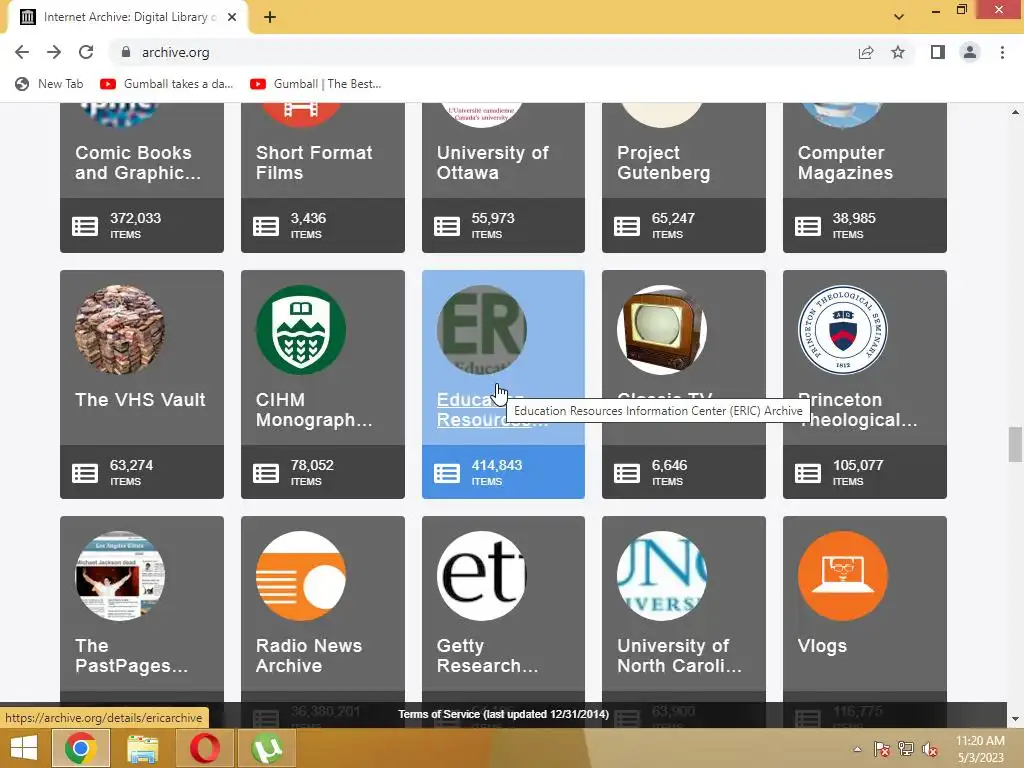Screen dimensions: 1024x768
Task: Click the browser Forward arrow
Action: tap(54, 52)
